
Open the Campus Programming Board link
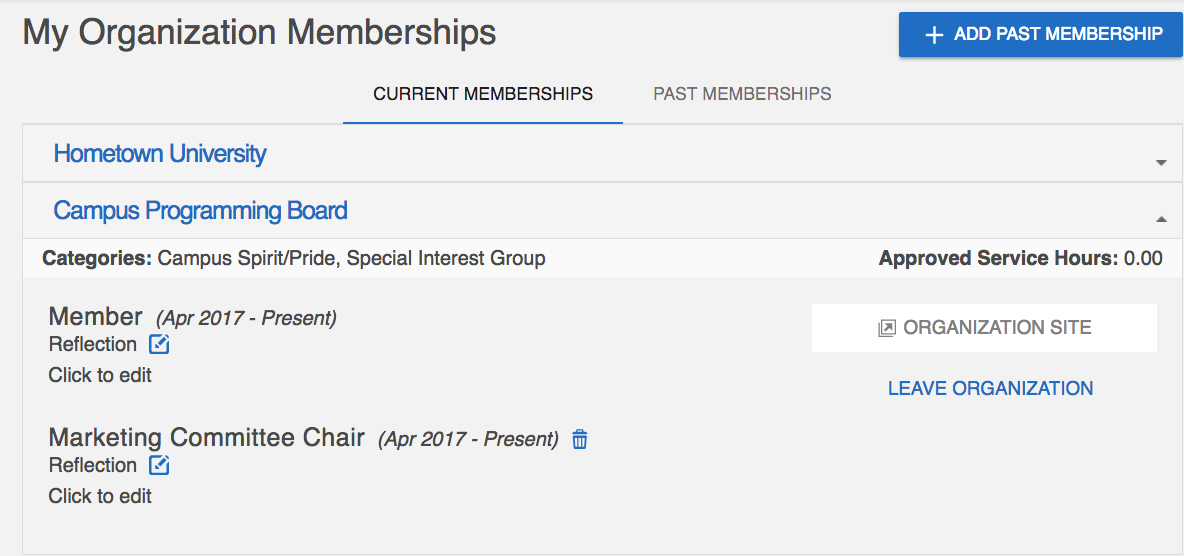point(200,210)
